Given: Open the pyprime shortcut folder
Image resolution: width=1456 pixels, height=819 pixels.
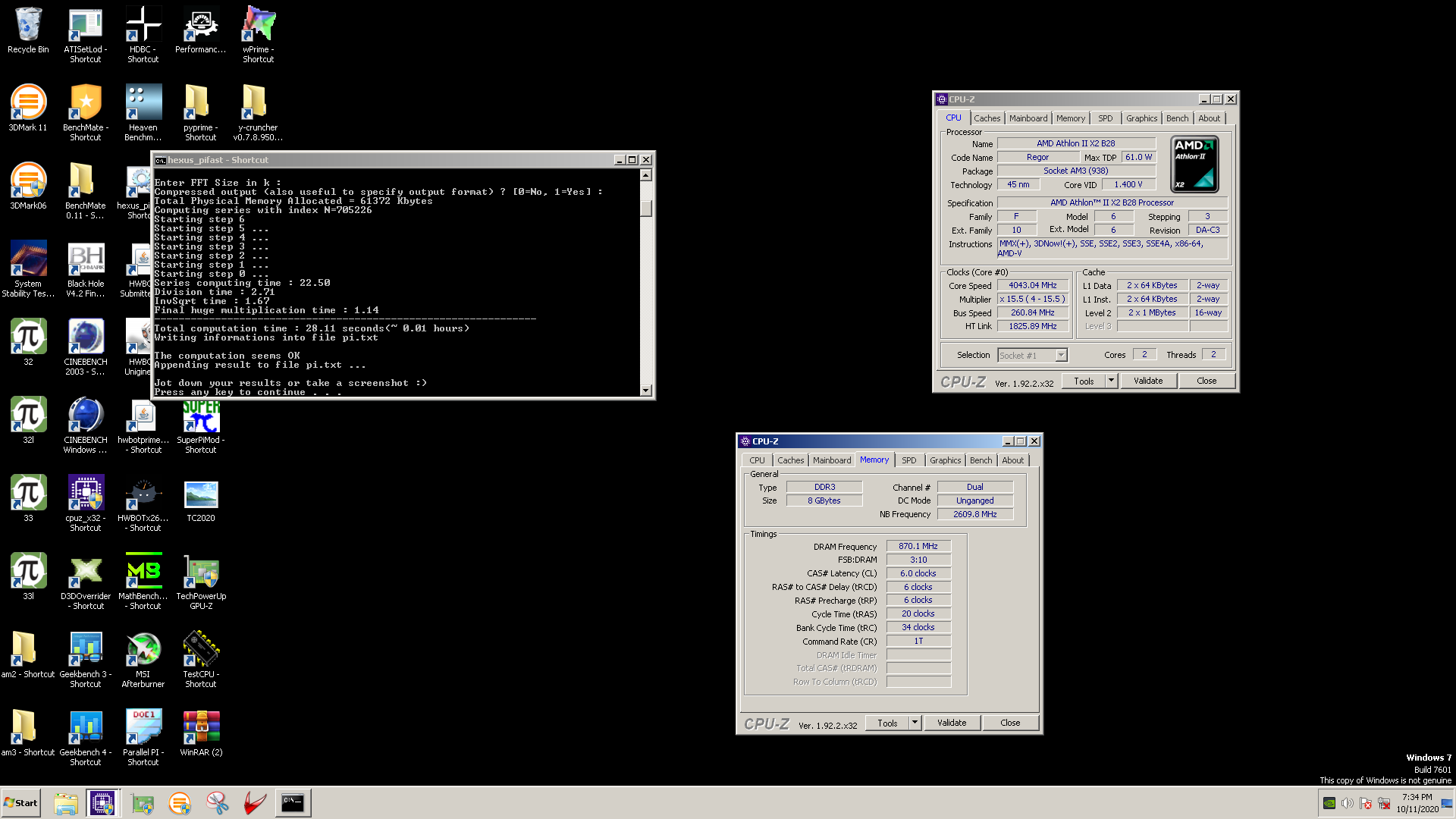Looking at the screenshot, I should 201,112.
